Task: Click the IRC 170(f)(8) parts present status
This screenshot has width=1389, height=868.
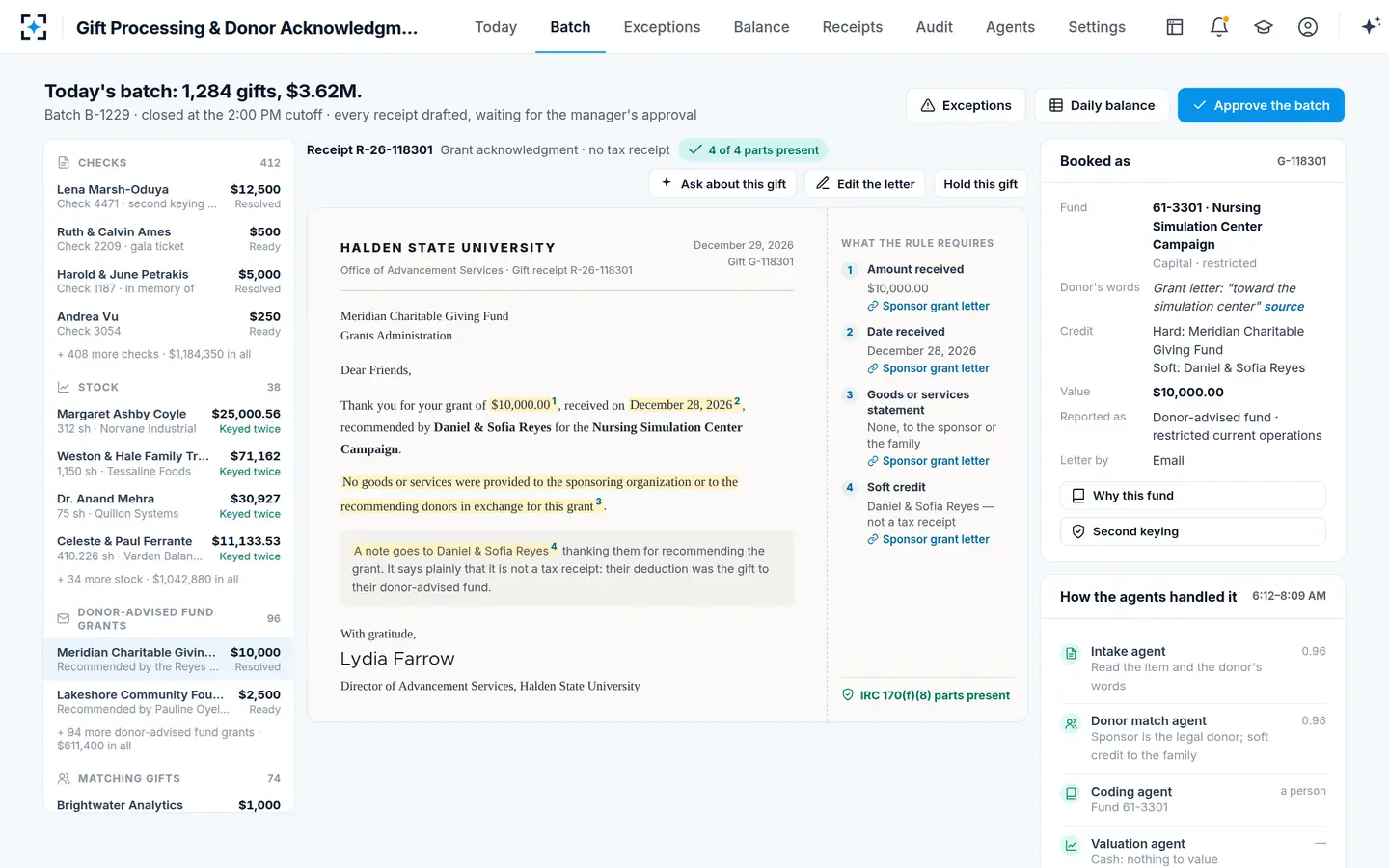Action: point(926,695)
